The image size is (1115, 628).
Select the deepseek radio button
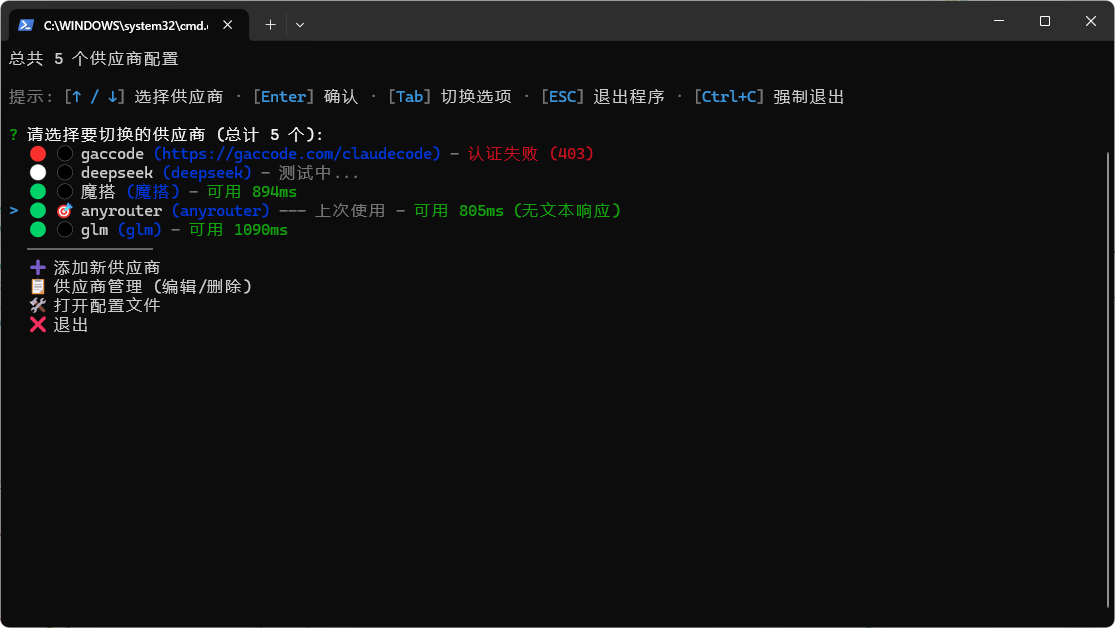(x=65, y=173)
